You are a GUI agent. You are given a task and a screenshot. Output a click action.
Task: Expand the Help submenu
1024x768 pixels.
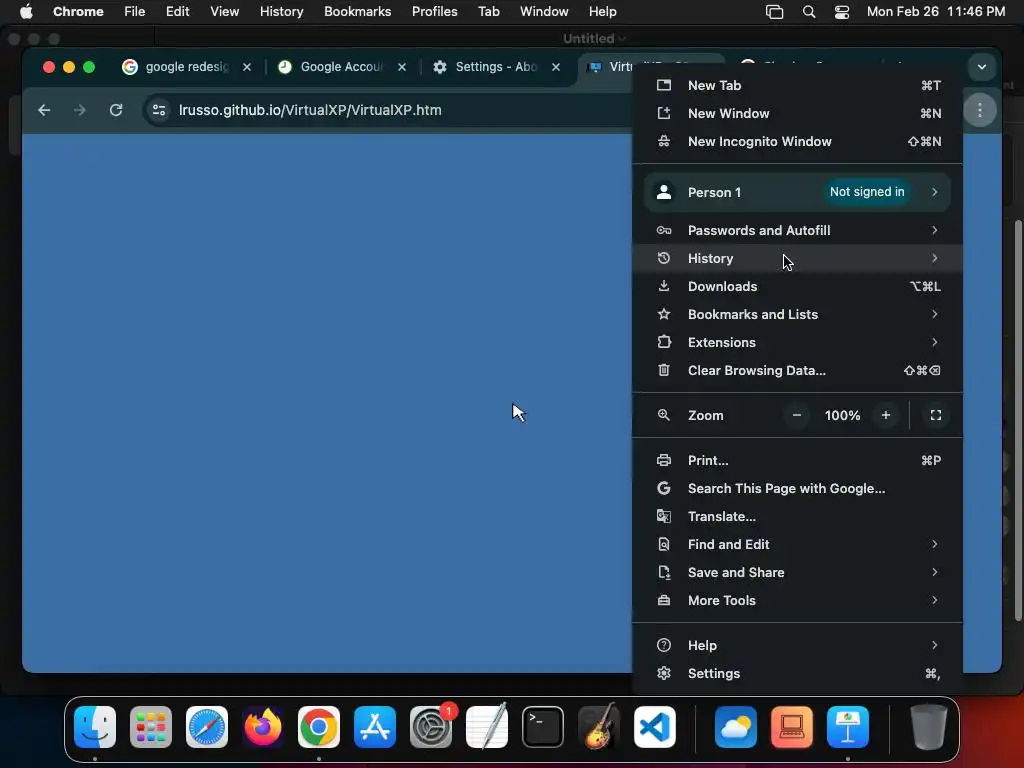tap(797, 646)
